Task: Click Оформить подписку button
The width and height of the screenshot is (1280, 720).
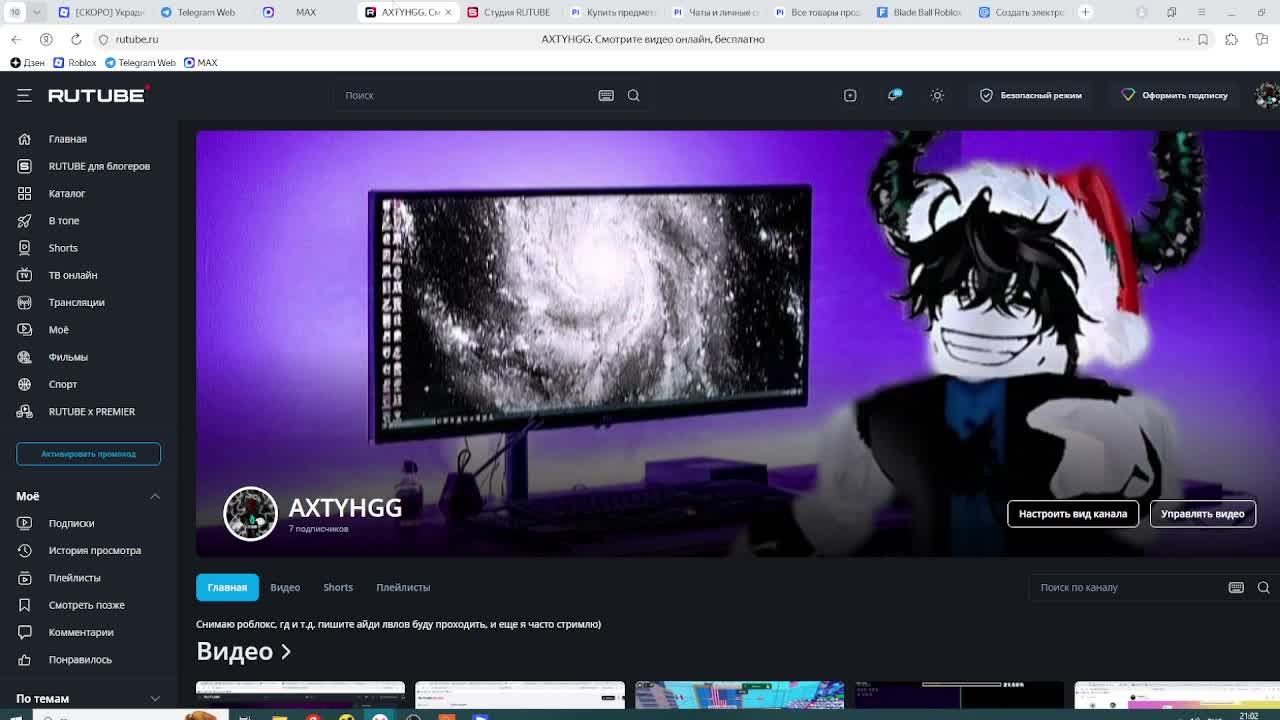Action: point(1174,95)
